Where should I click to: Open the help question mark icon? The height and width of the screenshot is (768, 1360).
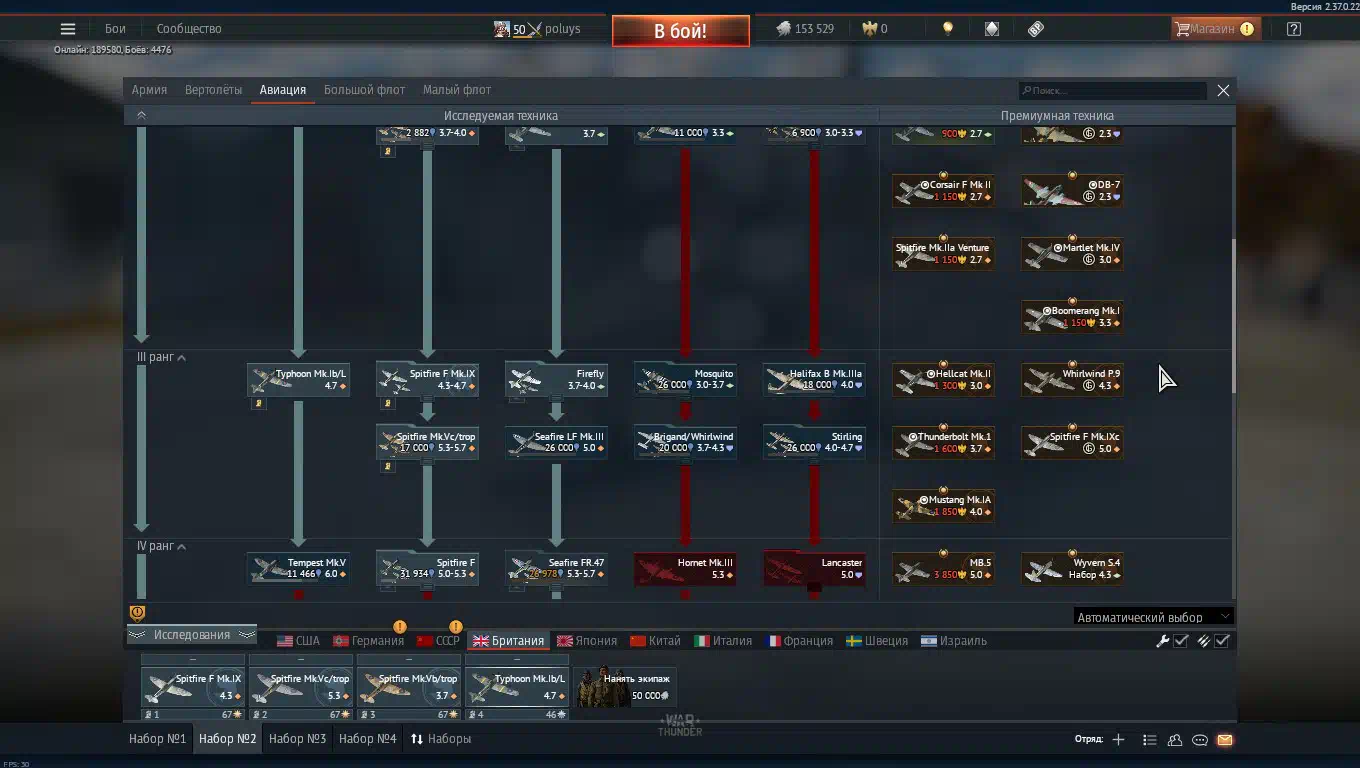[1294, 29]
